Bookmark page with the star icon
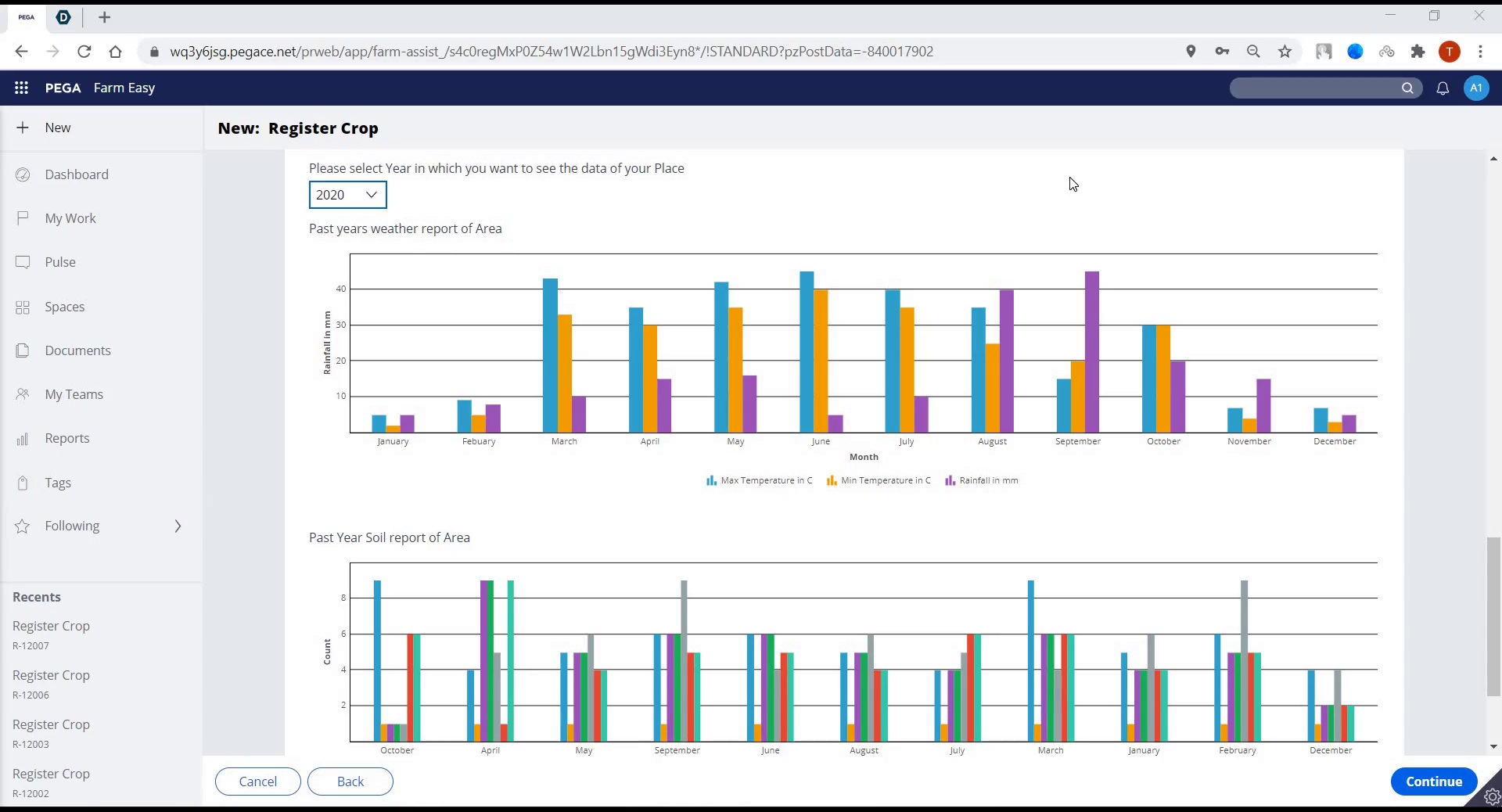 tap(1285, 52)
